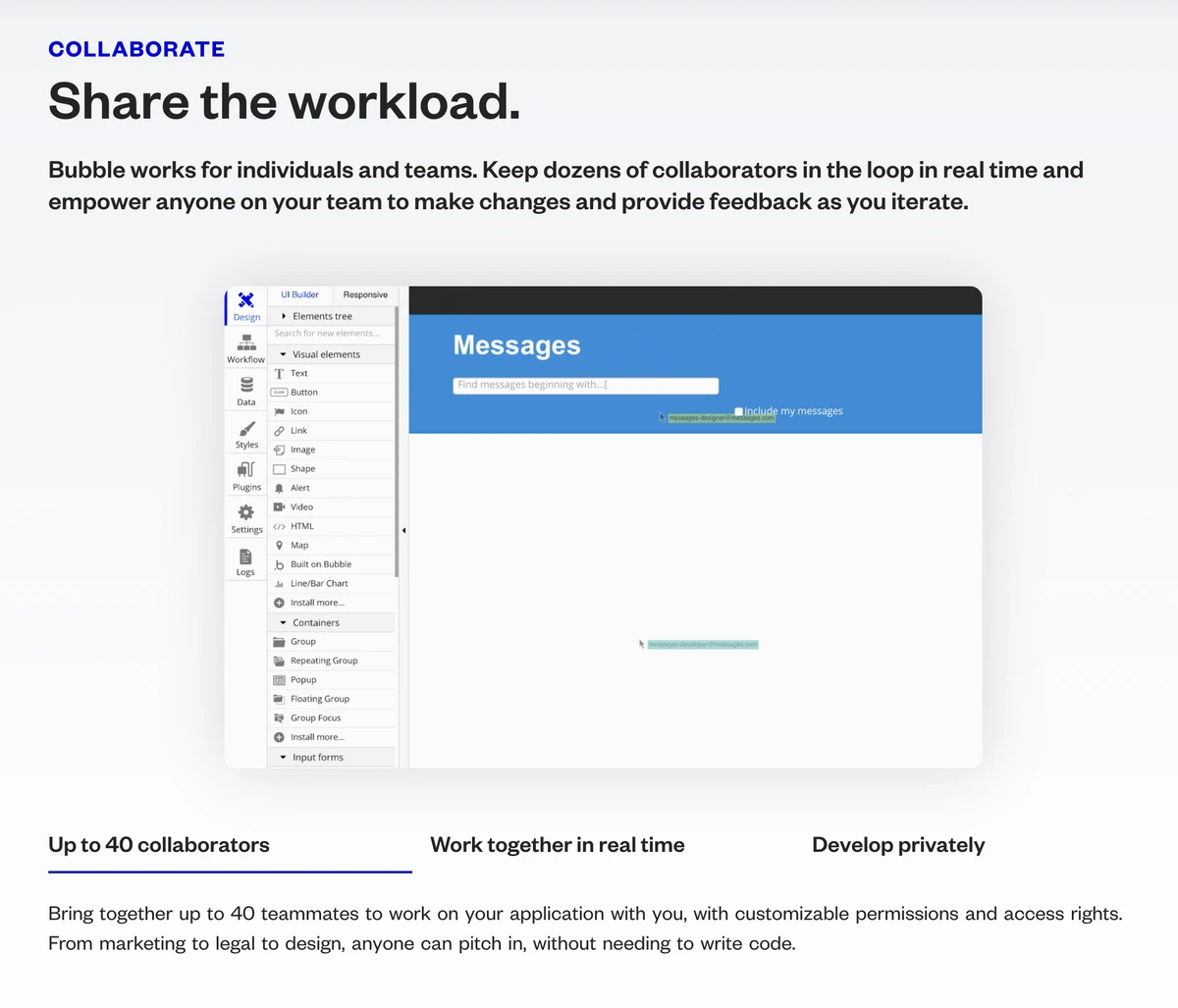The height and width of the screenshot is (1008, 1178).
Task: Expand the Elements tree section
Action: pyautogui.click(x=332, y=316)
